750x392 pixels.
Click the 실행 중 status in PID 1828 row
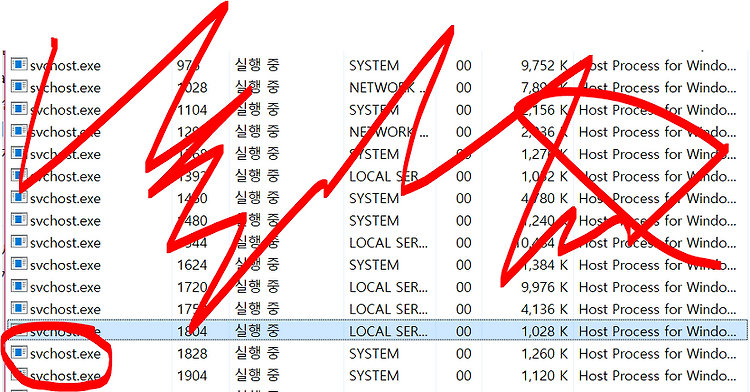[257, 353]
